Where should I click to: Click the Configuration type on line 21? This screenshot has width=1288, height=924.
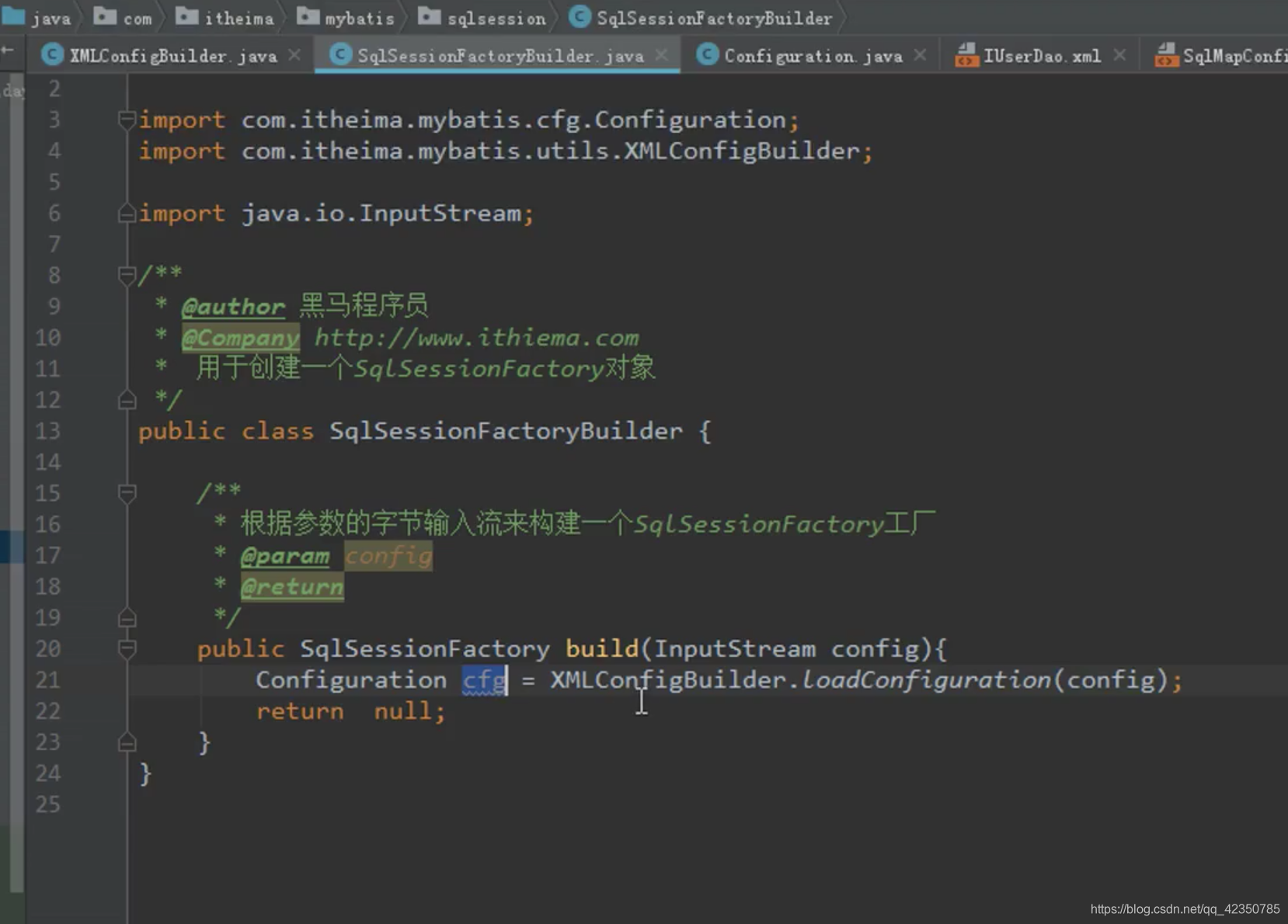[351, 680]
